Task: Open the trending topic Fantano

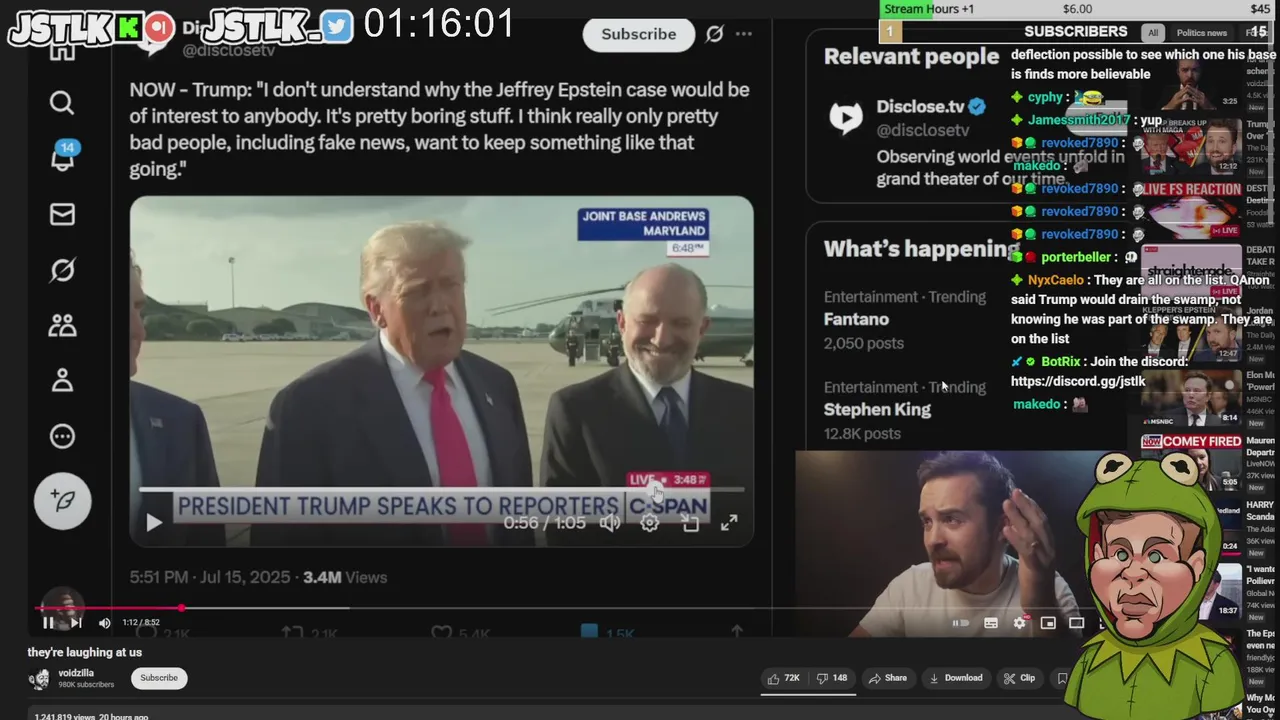Action: pyautogui.click(x=856, y=319)
